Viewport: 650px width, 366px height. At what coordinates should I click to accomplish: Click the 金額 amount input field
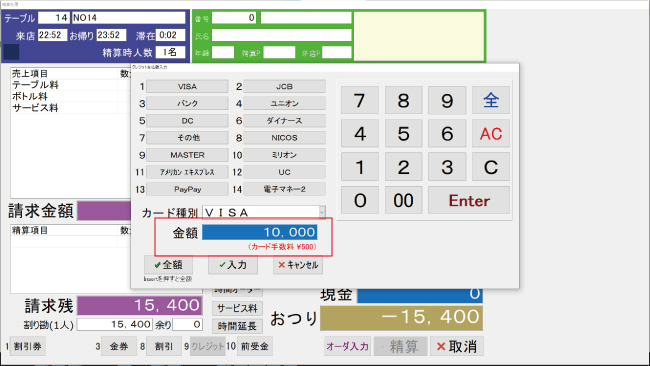260,232
